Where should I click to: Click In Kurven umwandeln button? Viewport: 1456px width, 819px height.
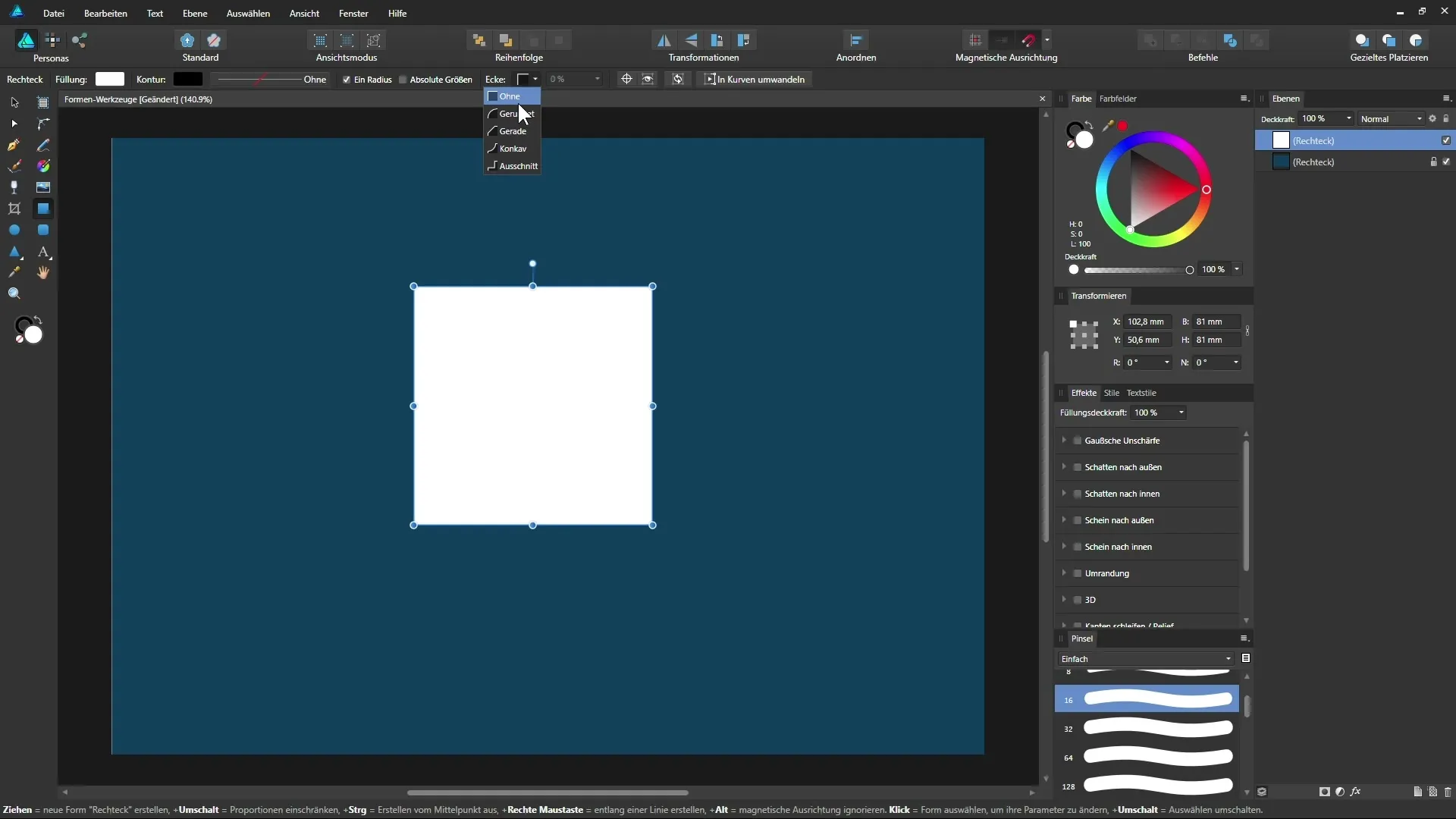[755, 79]
